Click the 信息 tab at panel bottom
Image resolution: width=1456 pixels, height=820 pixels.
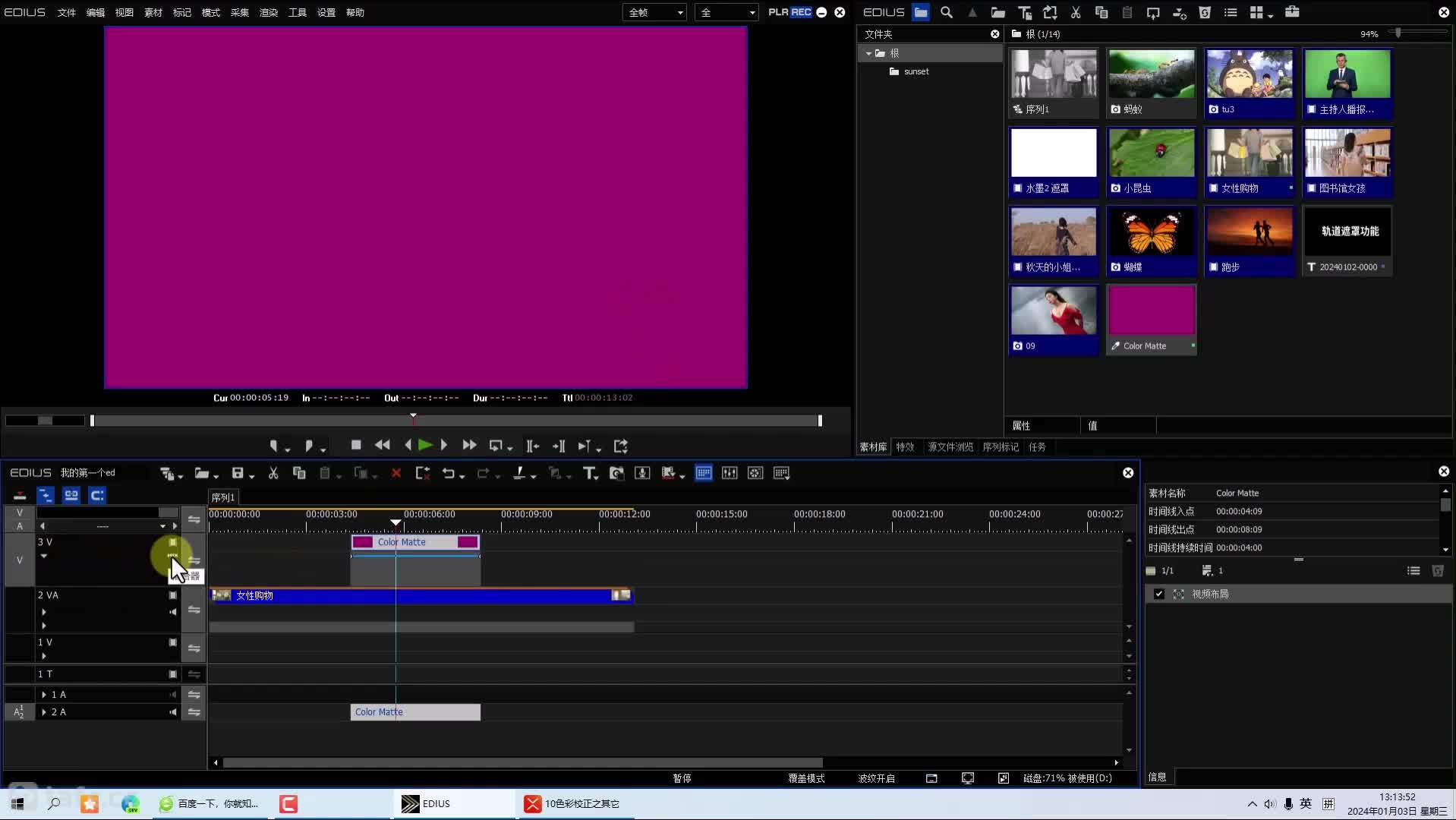tap(1157, 777)
